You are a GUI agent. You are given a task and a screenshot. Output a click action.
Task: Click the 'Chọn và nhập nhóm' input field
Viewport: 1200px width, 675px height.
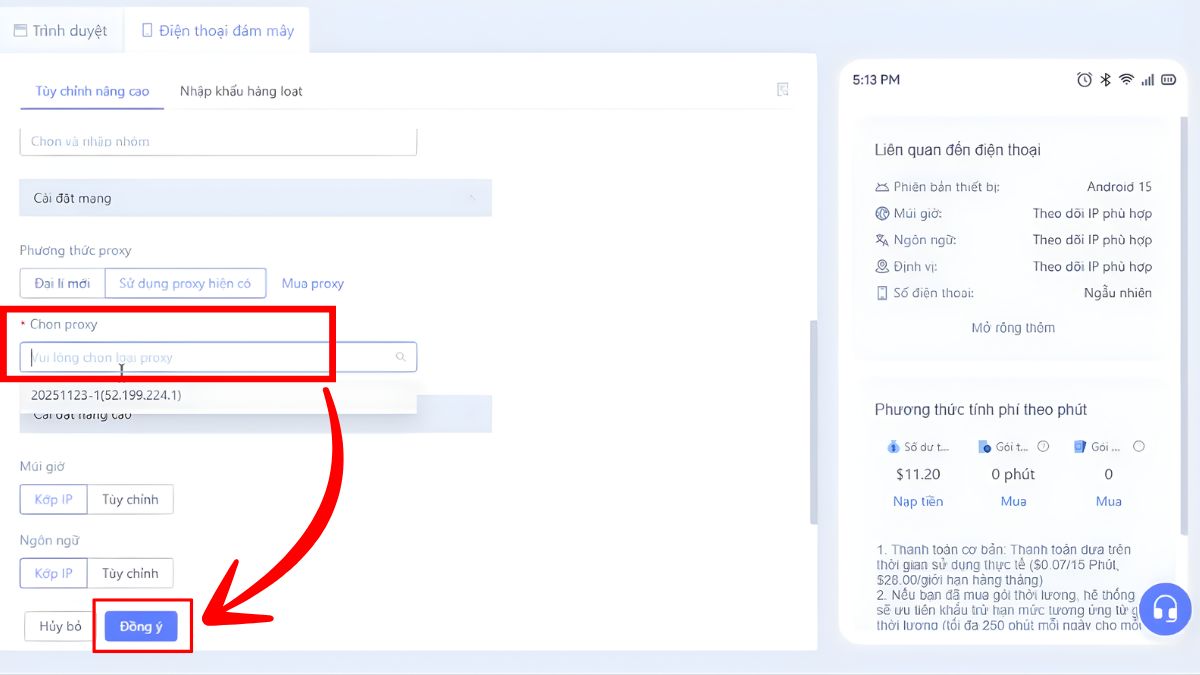tap(218, 141)
